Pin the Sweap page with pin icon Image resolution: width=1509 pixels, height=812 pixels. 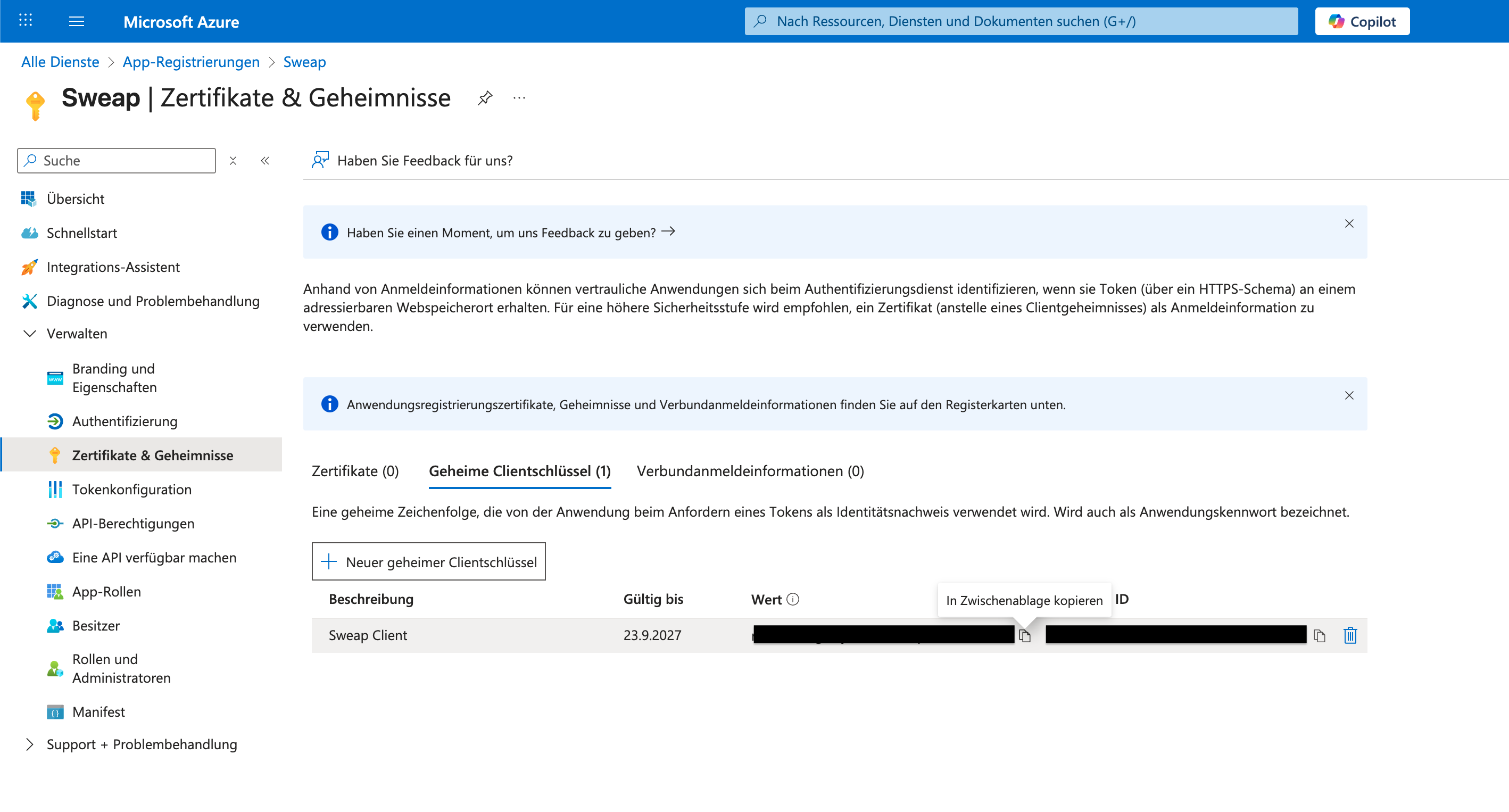(x=485, y=98)
